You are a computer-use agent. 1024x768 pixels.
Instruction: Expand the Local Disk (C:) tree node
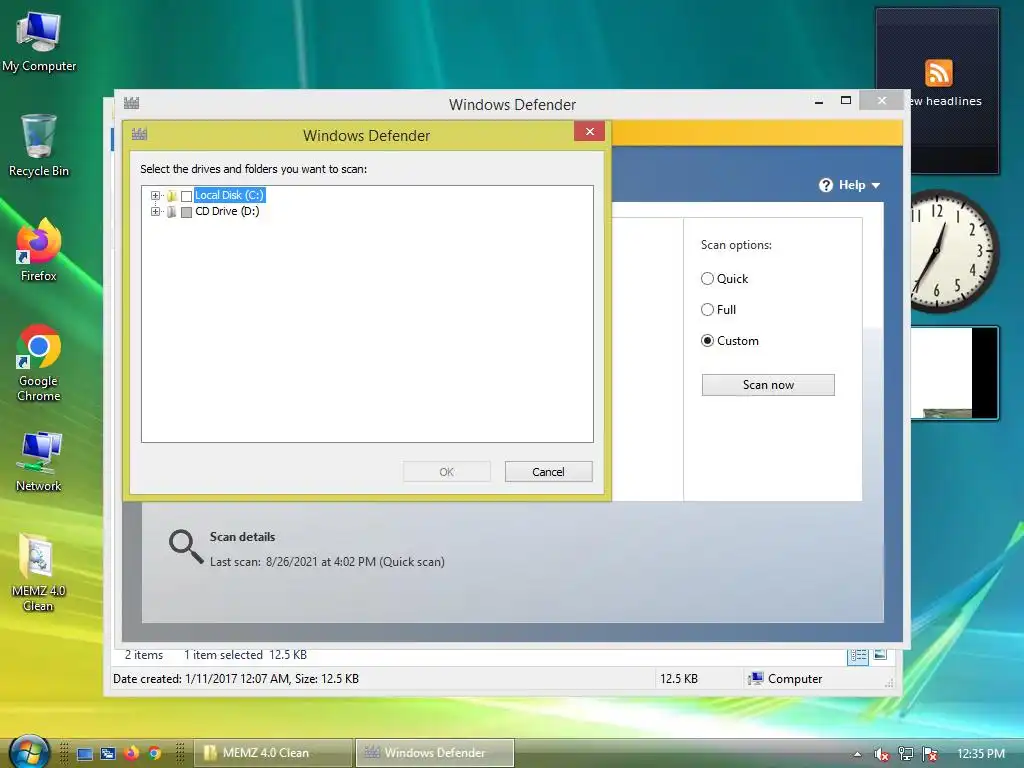pos(155,195)
